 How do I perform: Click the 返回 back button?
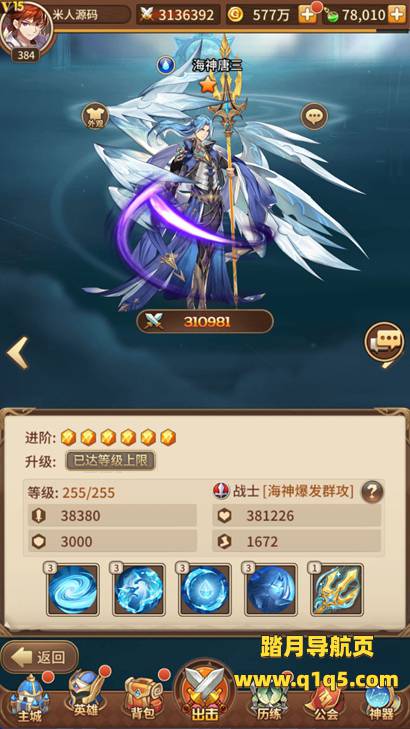point(40,657)
